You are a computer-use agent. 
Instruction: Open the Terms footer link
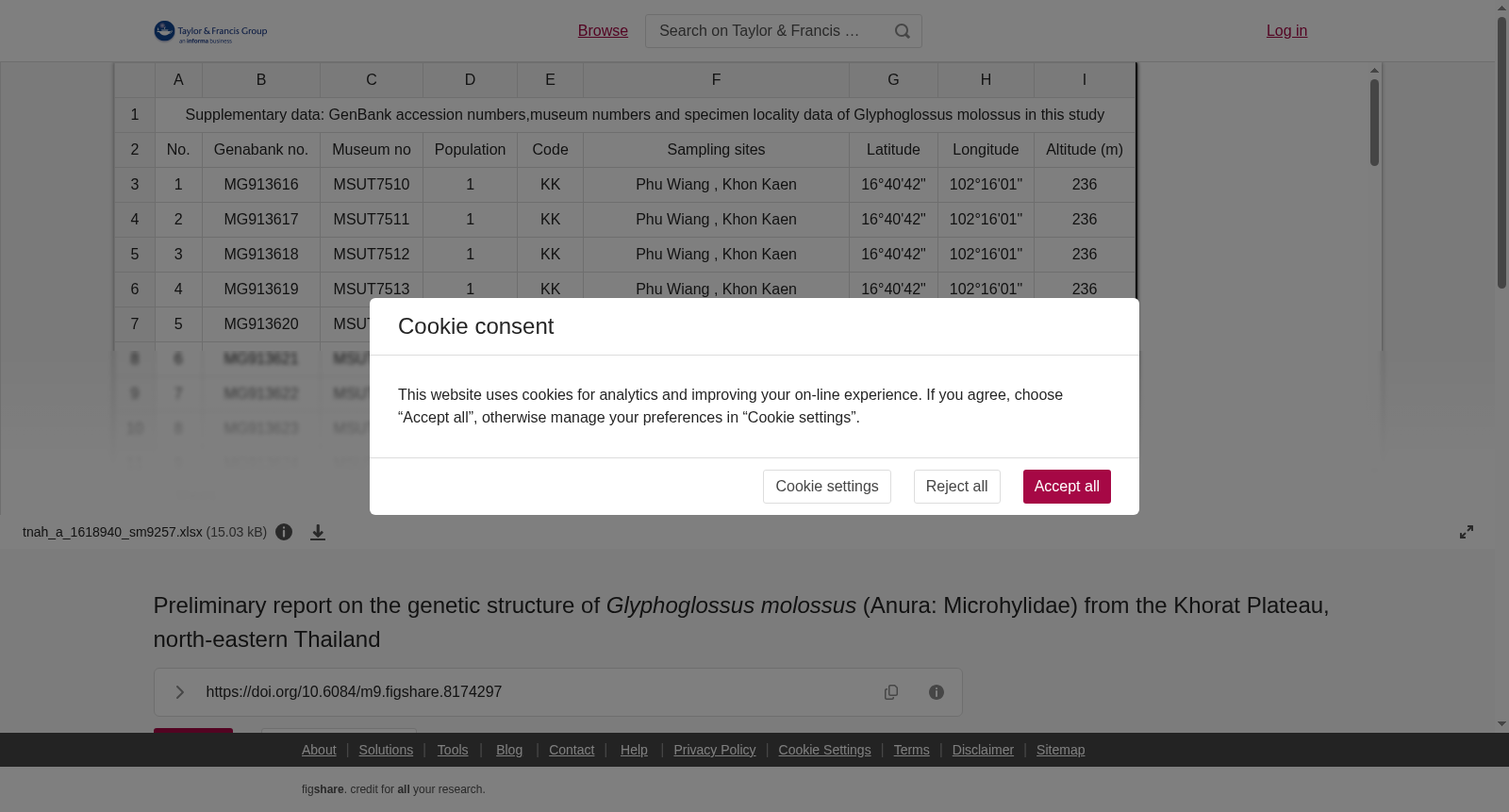coord(911,750)
